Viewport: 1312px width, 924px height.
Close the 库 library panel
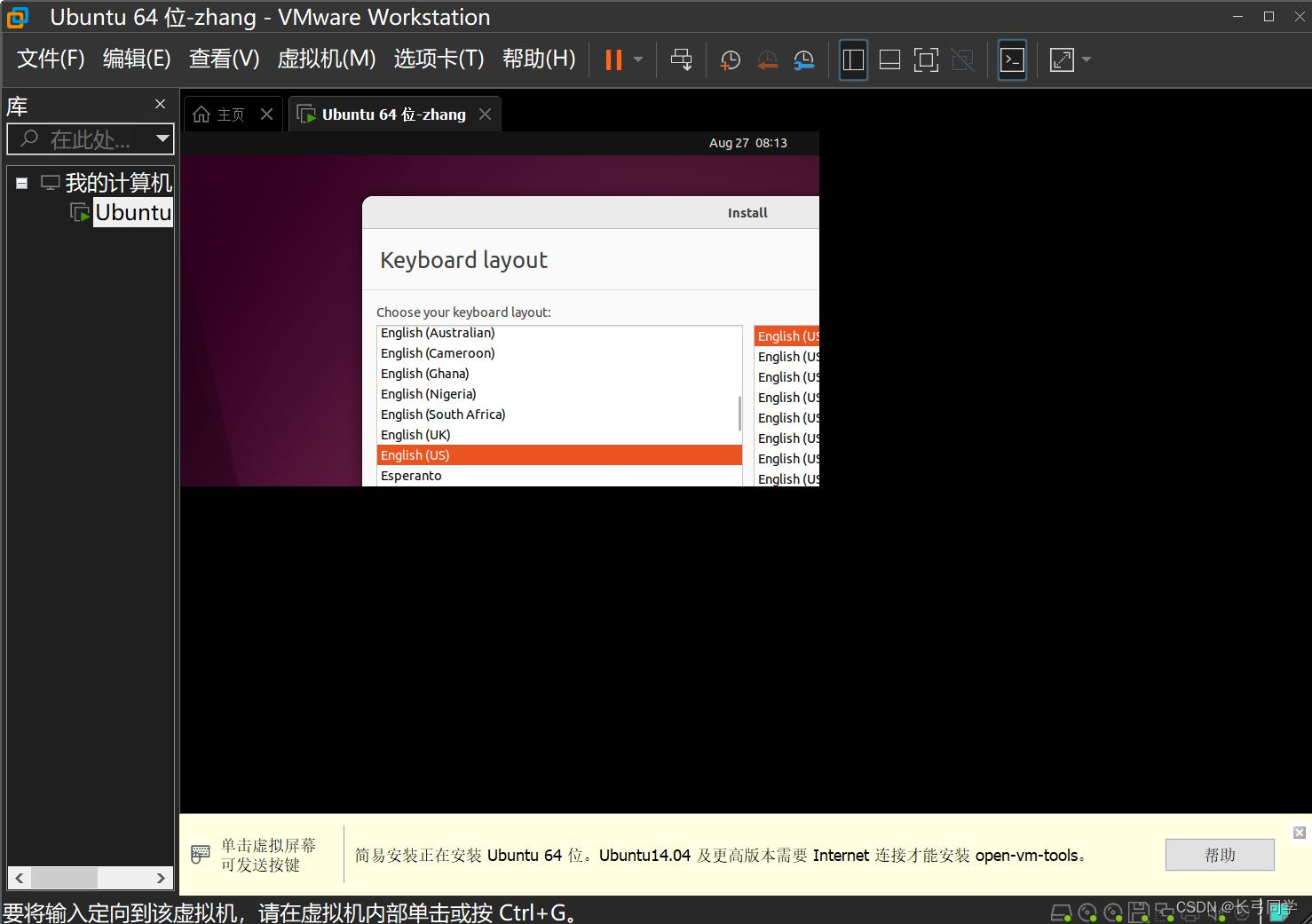click(x=160, y=104)
